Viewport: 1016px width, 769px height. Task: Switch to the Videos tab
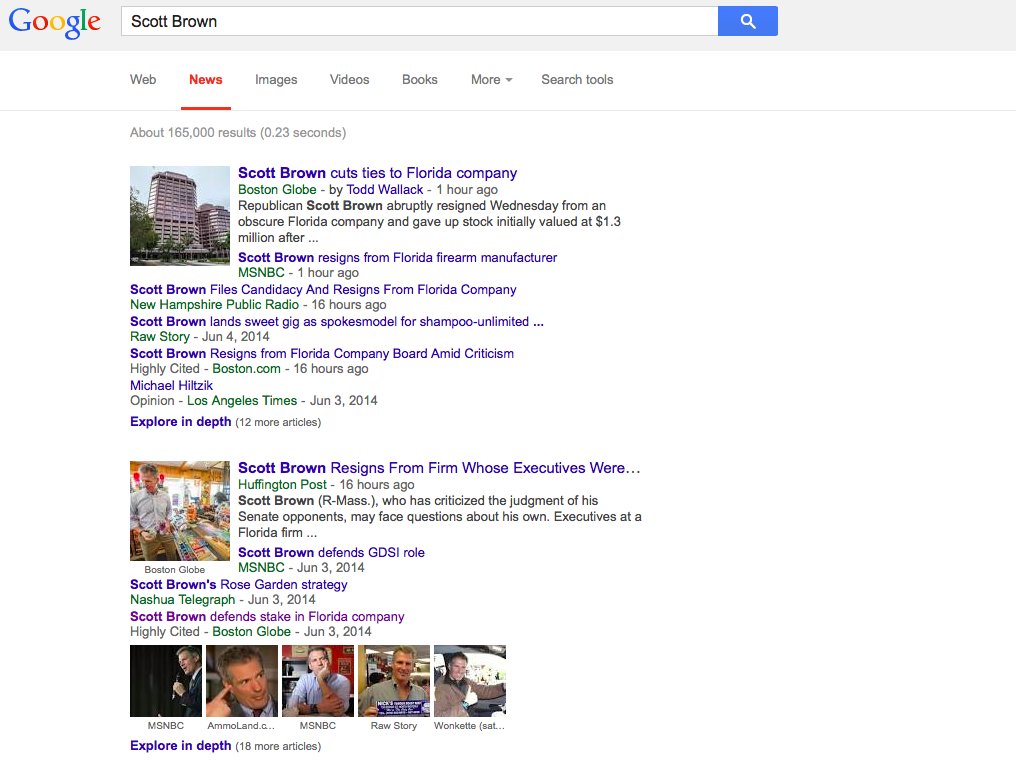(349, 80)
